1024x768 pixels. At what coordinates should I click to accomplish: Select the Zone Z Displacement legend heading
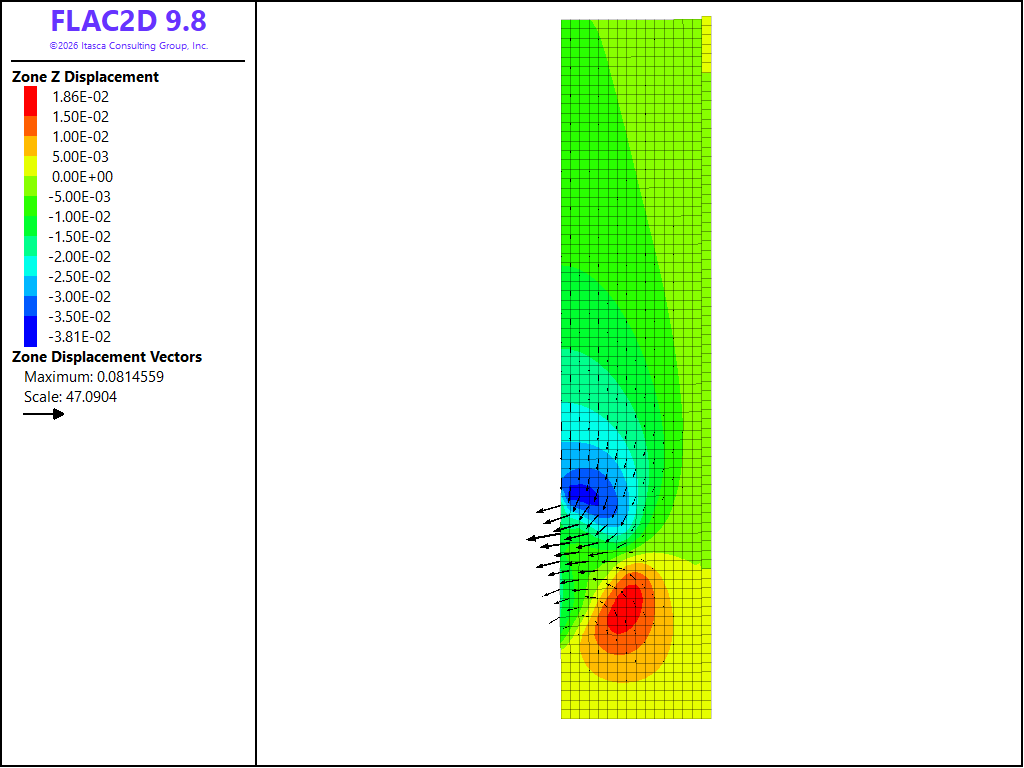86,76
